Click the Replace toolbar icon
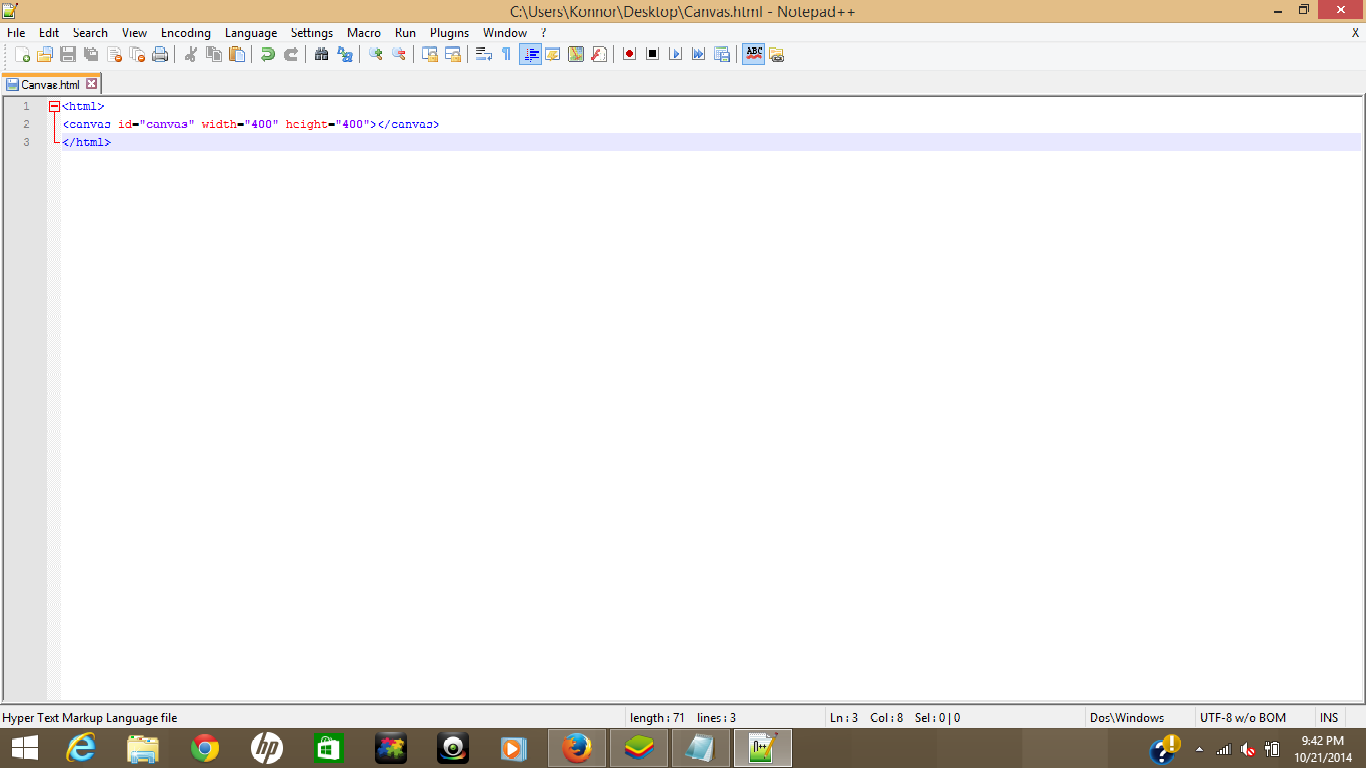 345,54
